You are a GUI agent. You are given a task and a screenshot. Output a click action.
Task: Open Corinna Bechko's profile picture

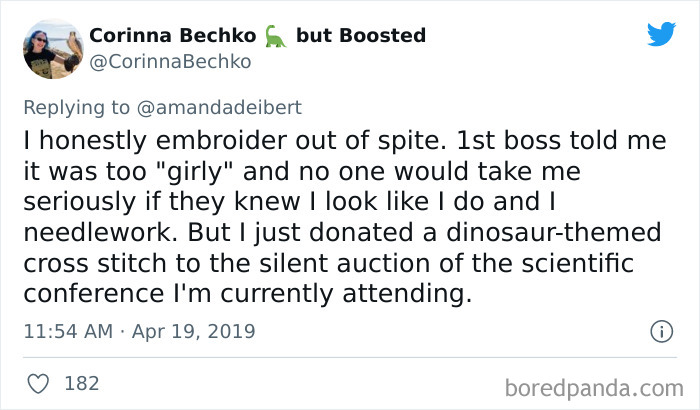click(x=51, y=49)
